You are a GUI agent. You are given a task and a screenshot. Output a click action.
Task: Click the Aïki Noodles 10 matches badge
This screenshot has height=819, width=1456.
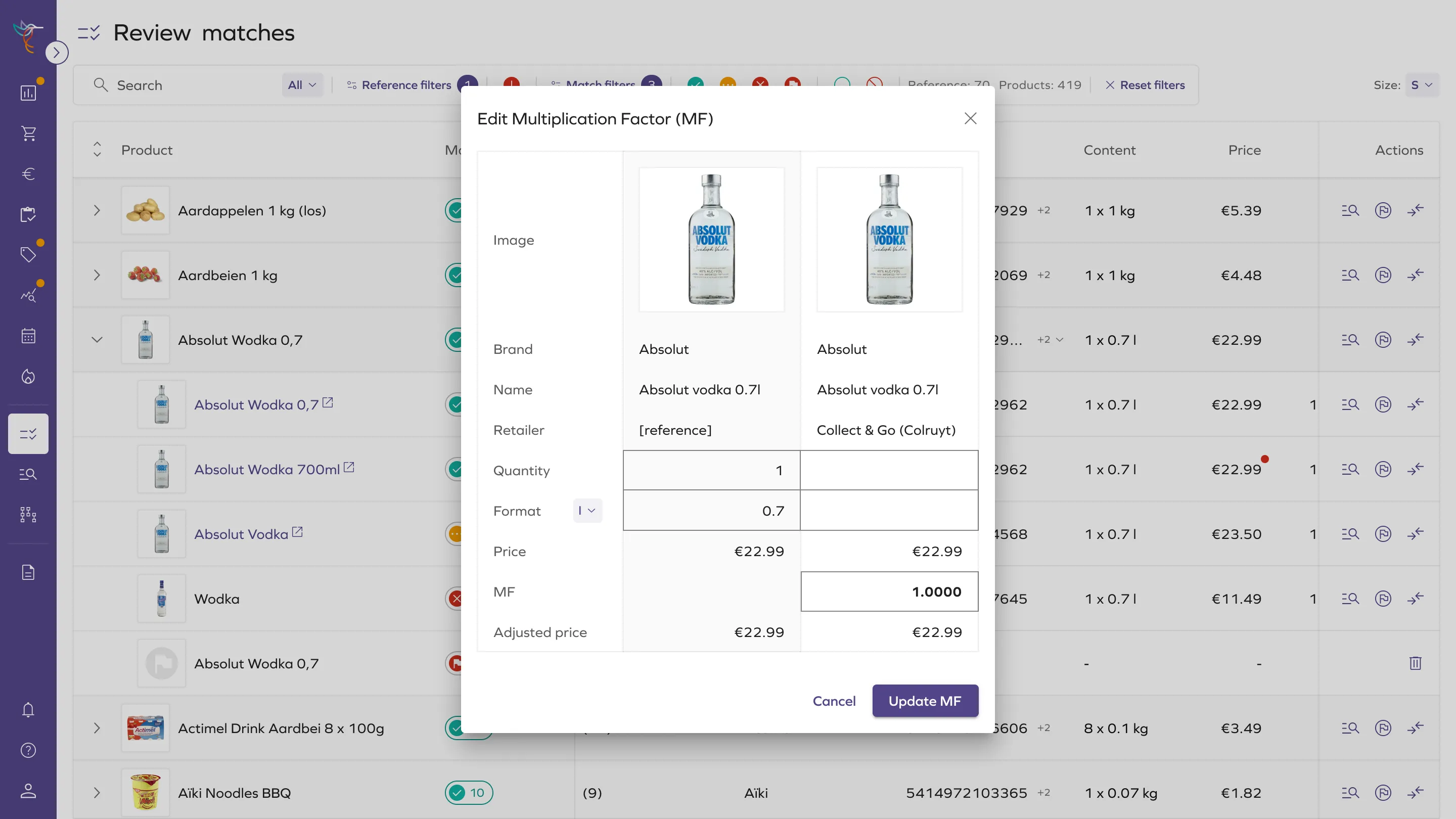click(x=469, y=792)
